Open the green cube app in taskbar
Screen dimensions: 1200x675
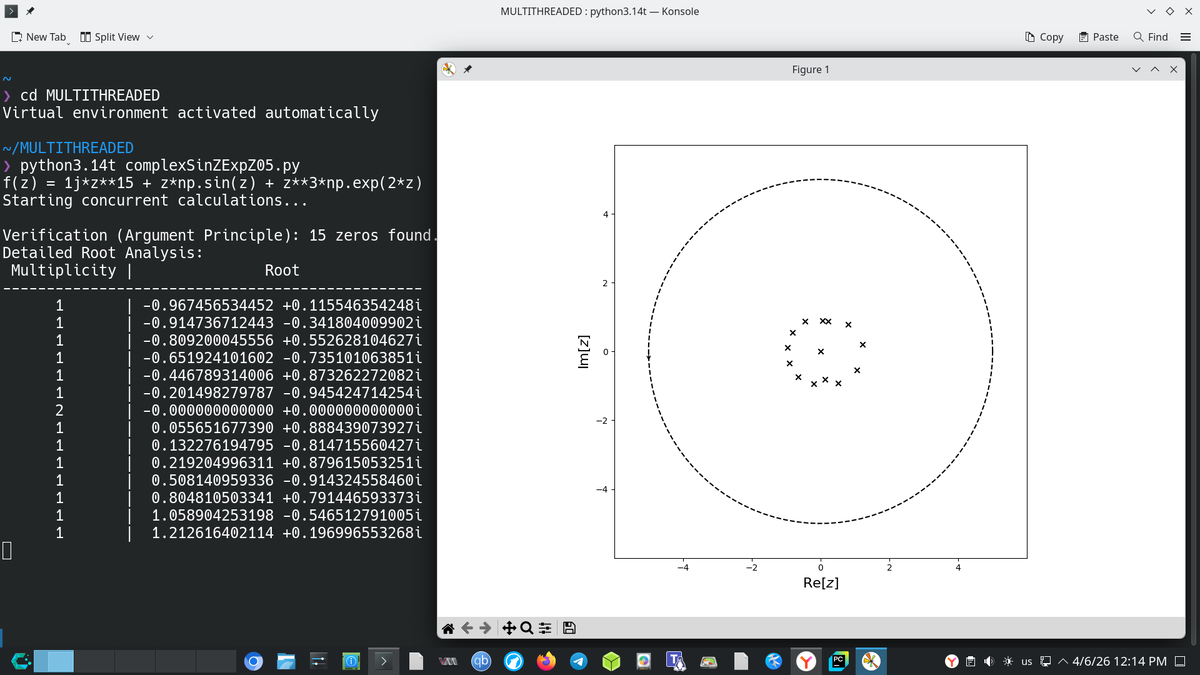click(x=611, y=661)
